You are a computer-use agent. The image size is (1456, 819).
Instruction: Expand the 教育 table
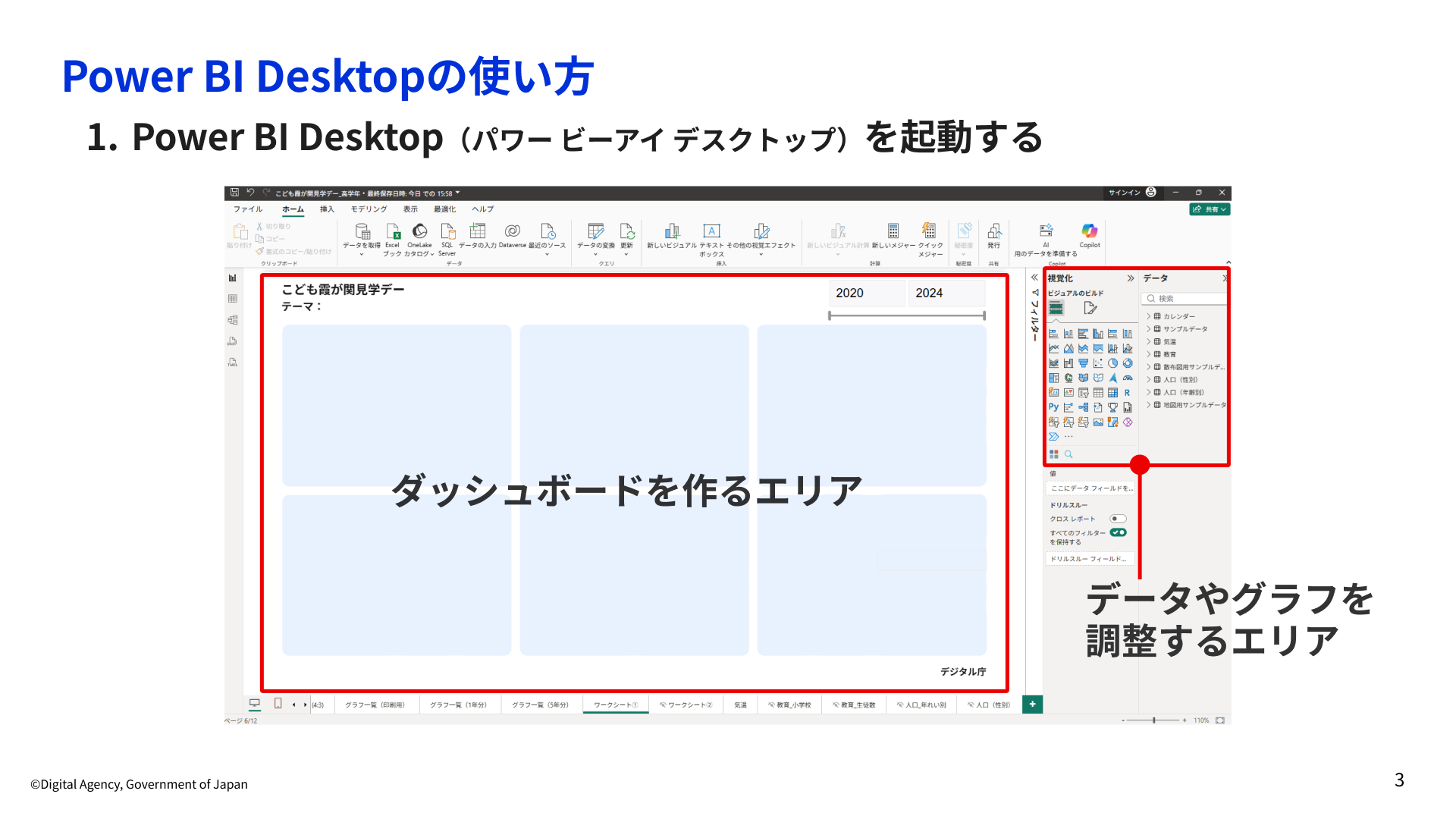tap(1149, 354)
